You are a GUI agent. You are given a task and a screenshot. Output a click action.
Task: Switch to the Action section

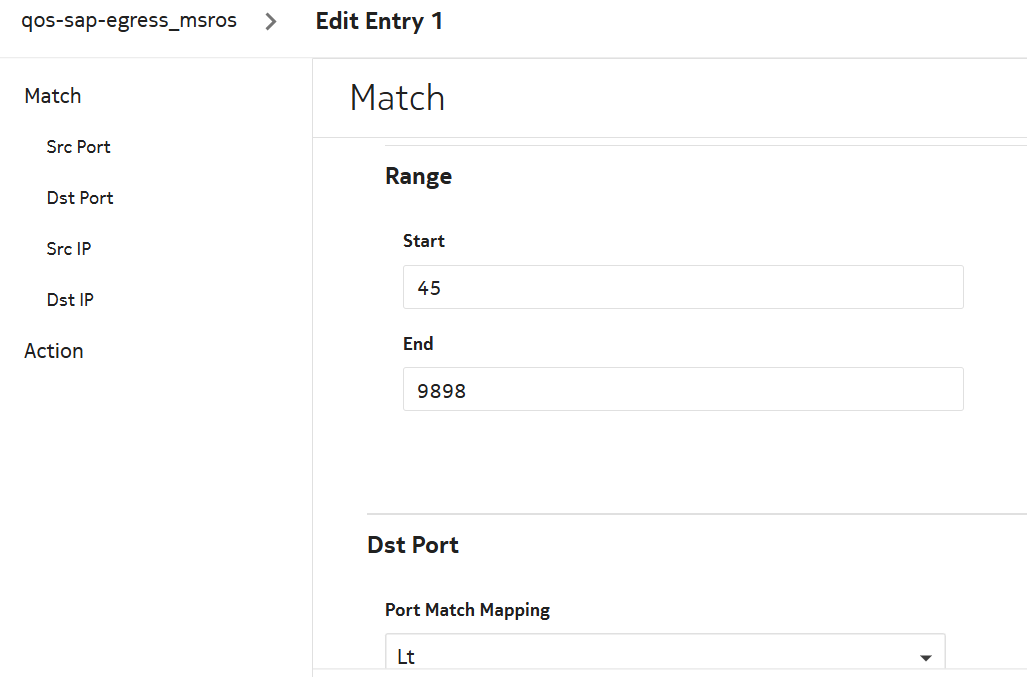54,351
